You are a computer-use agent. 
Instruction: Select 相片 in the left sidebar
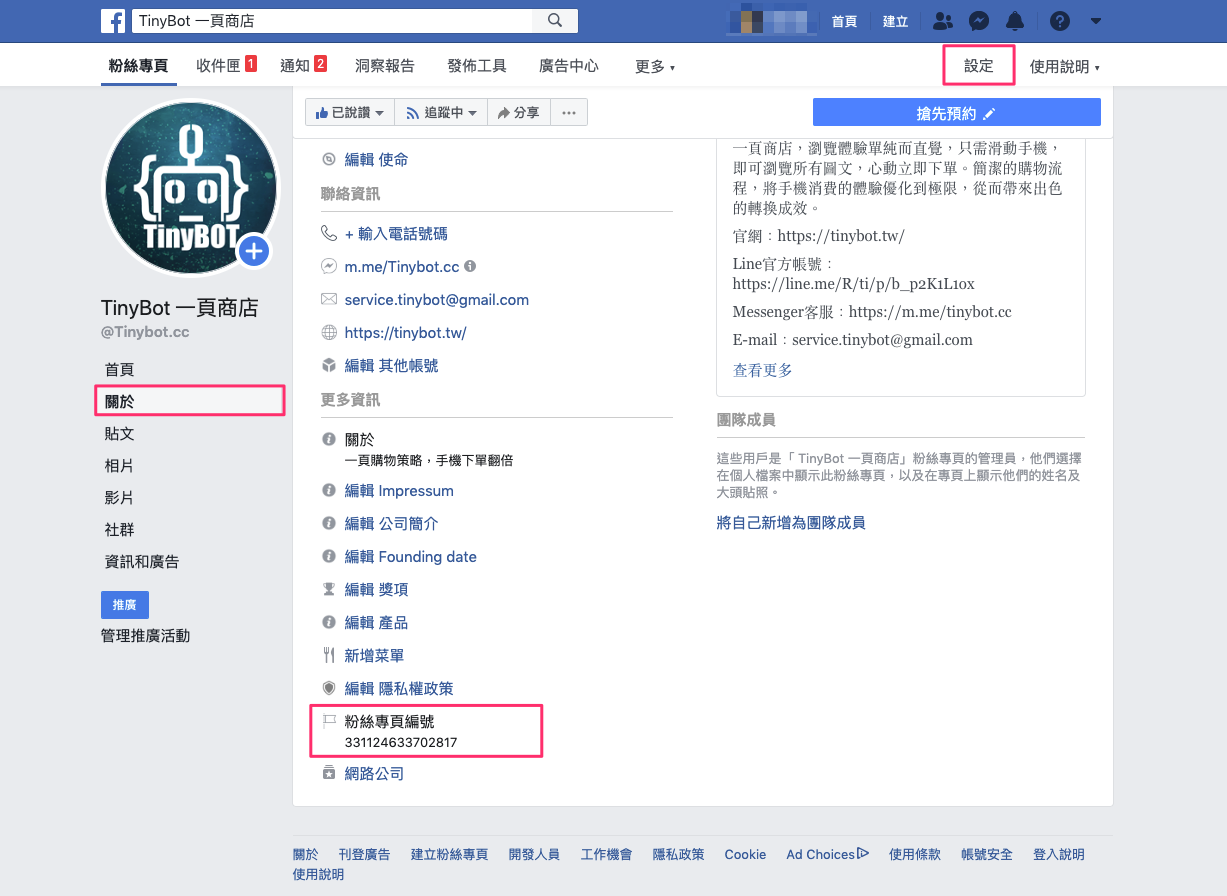[119, 466]
